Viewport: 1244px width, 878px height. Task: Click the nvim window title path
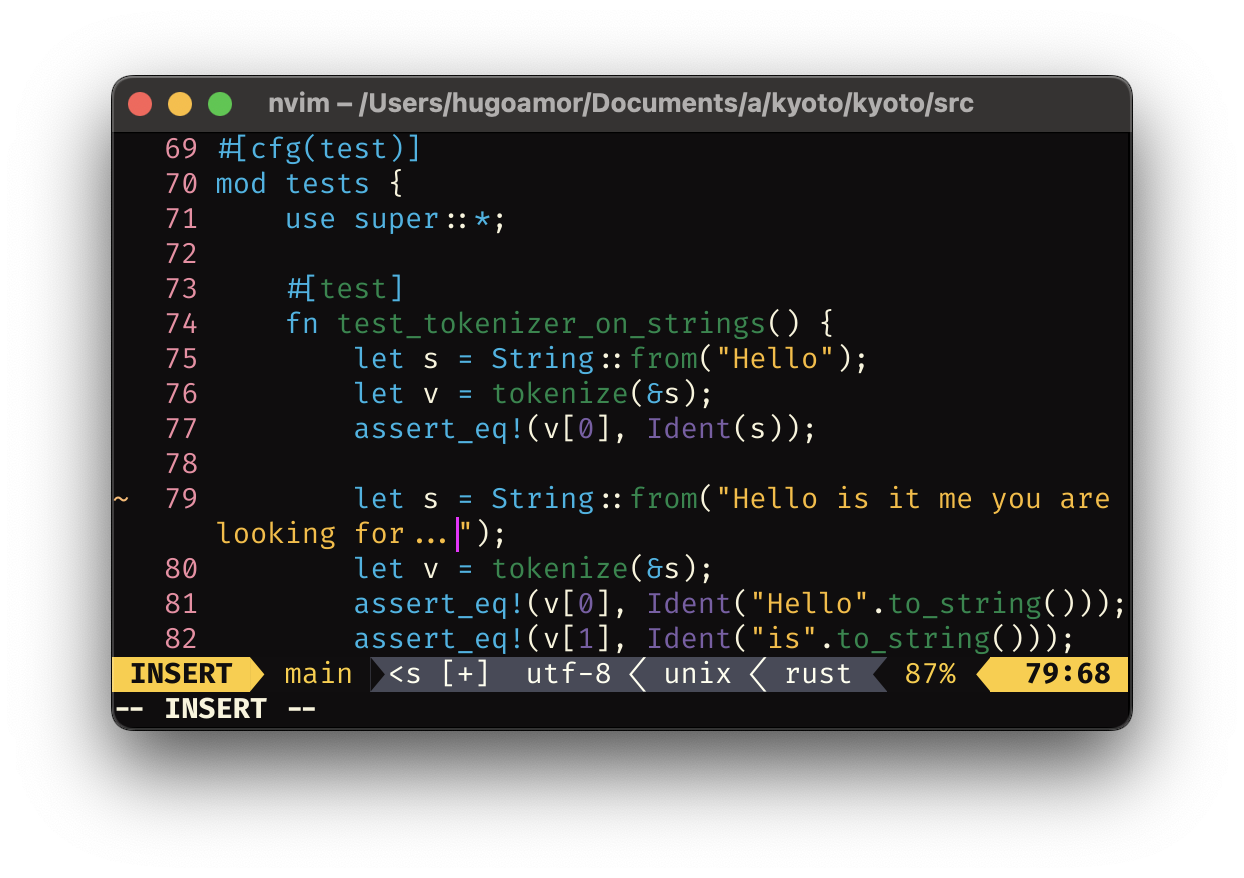coord(621,103)
